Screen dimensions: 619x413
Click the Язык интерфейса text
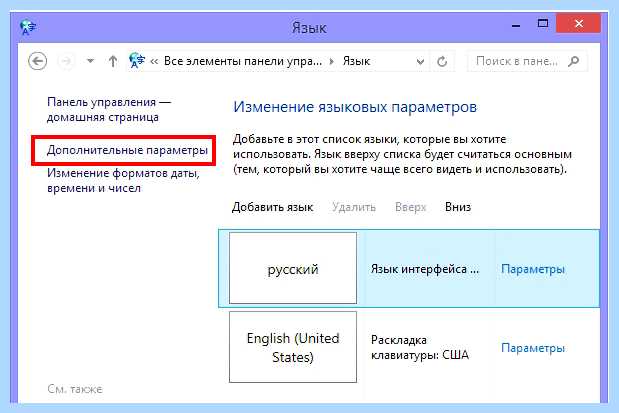(x=425, y=269)
